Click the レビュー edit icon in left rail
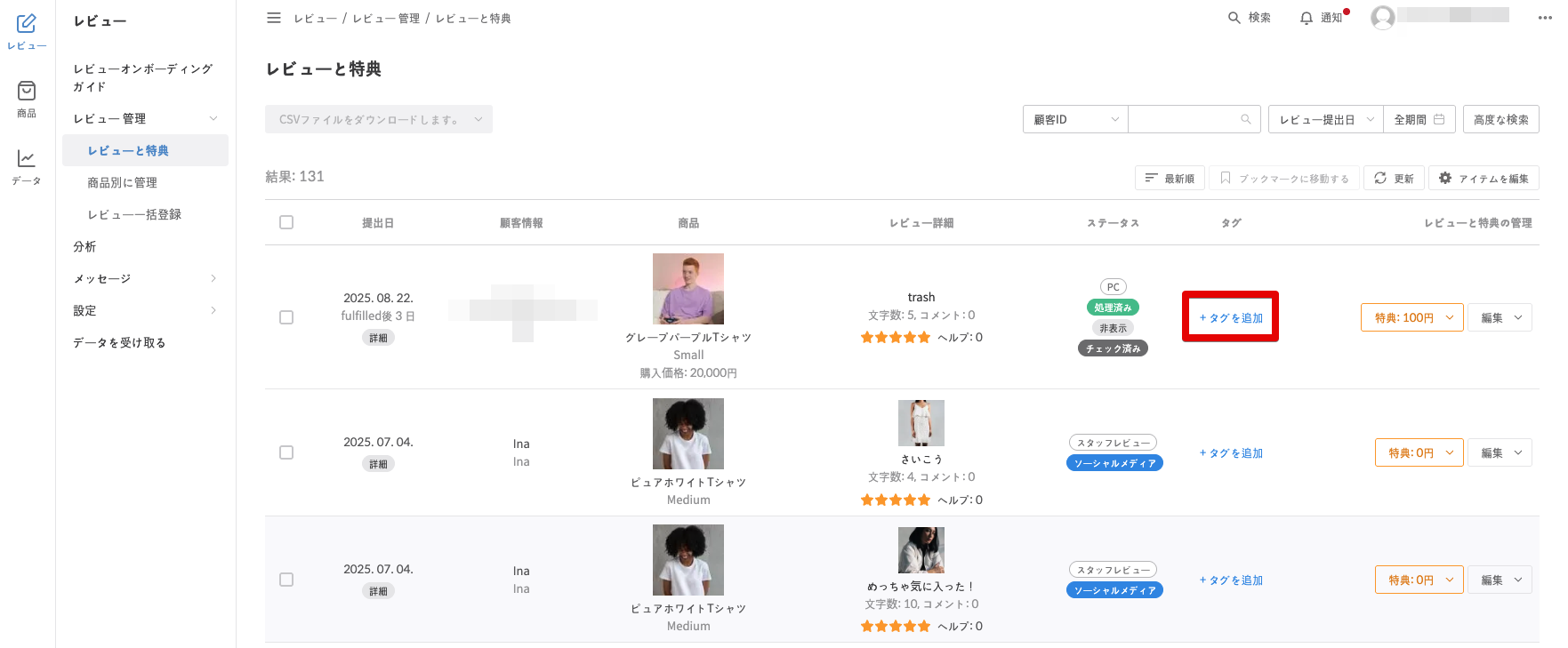 [x=27, y=24]
